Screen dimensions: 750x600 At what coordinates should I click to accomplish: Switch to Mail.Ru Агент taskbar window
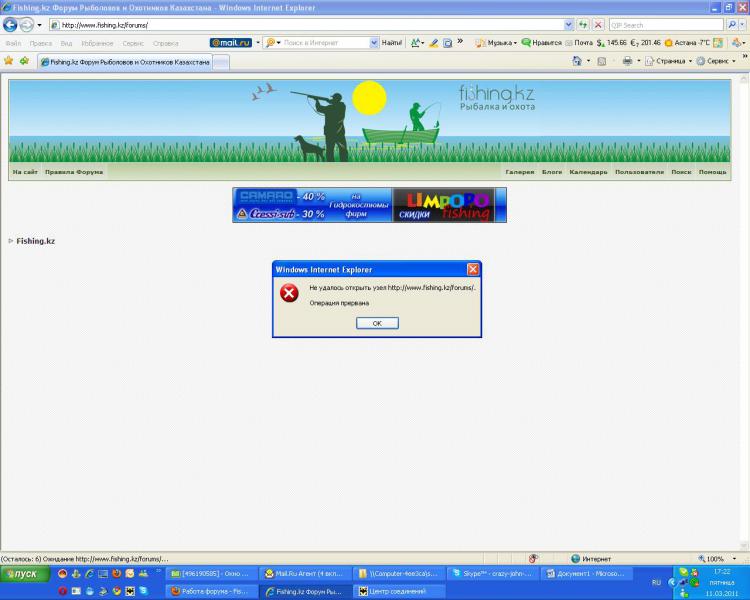(x=305, y=573)
